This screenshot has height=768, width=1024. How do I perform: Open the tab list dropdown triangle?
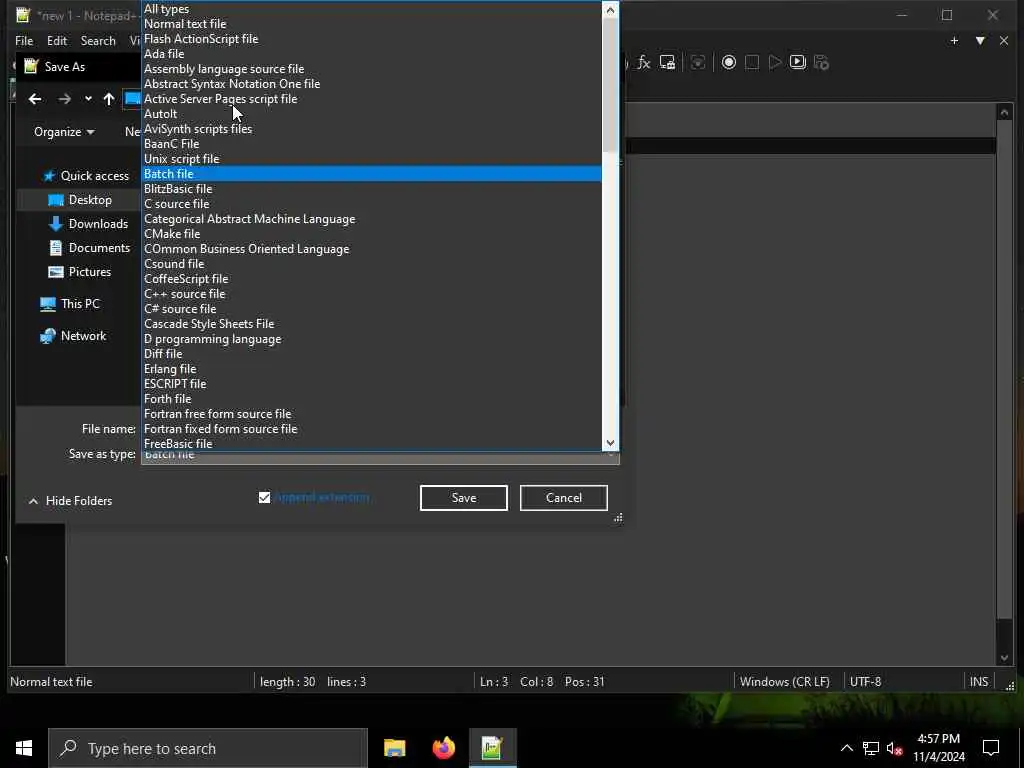[x=980, y=40]
